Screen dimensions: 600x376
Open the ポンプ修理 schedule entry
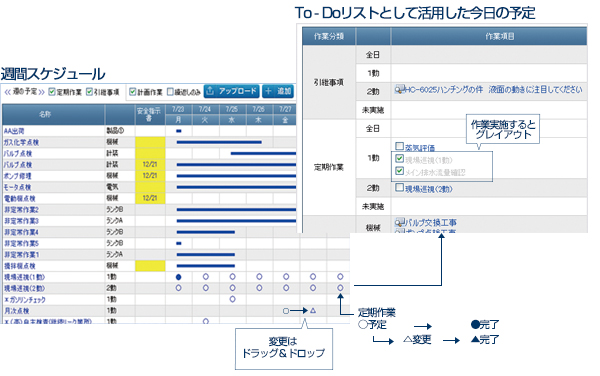[x=18, y=176]
